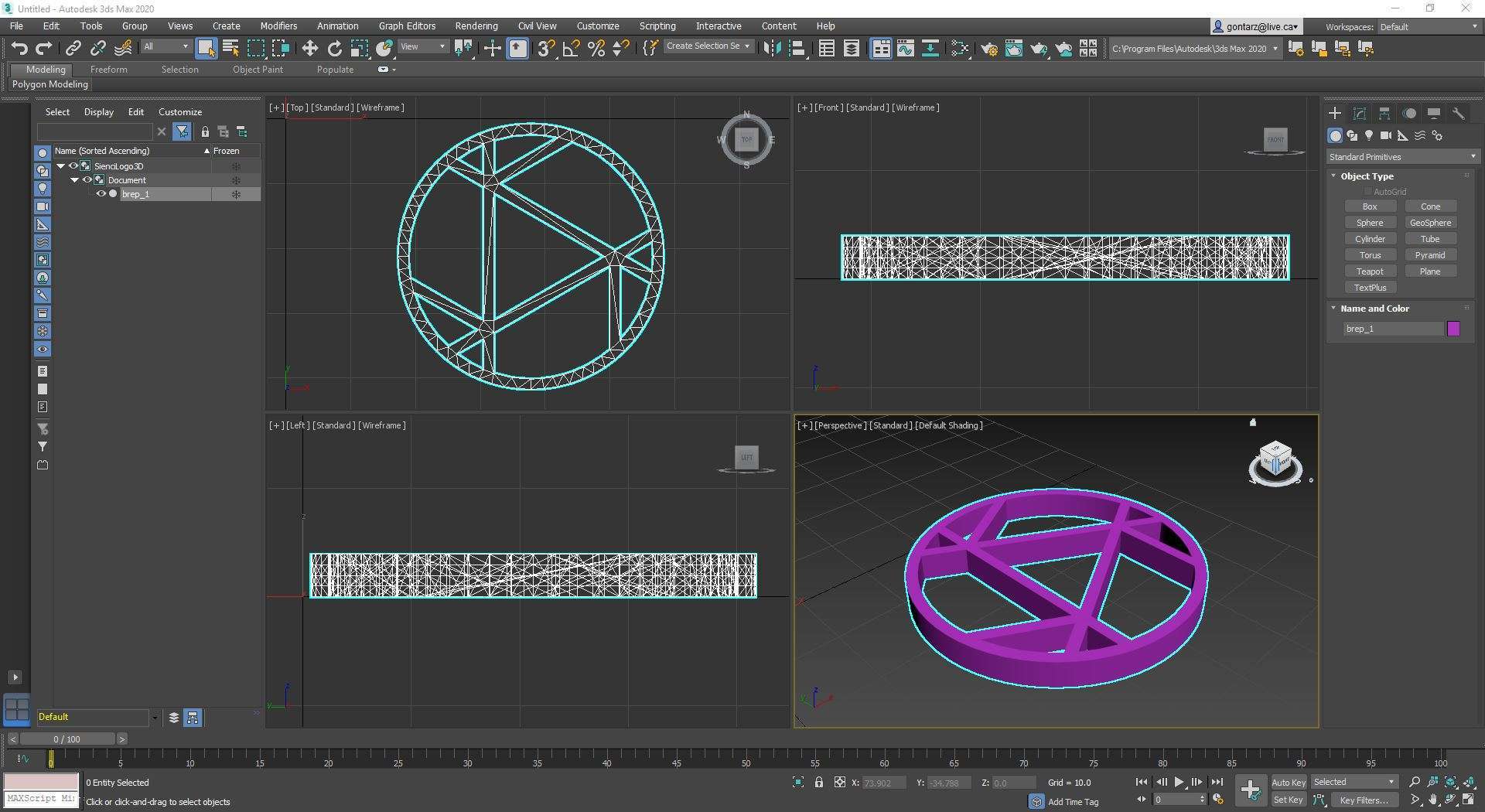The image size is (1485, 812).
Task: Choose the Select and Rotate tool
Action: tap(334, 49)
